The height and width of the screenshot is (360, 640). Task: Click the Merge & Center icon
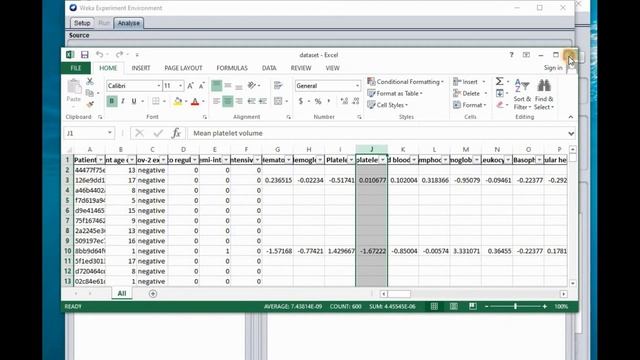click(x=278, y=101)
